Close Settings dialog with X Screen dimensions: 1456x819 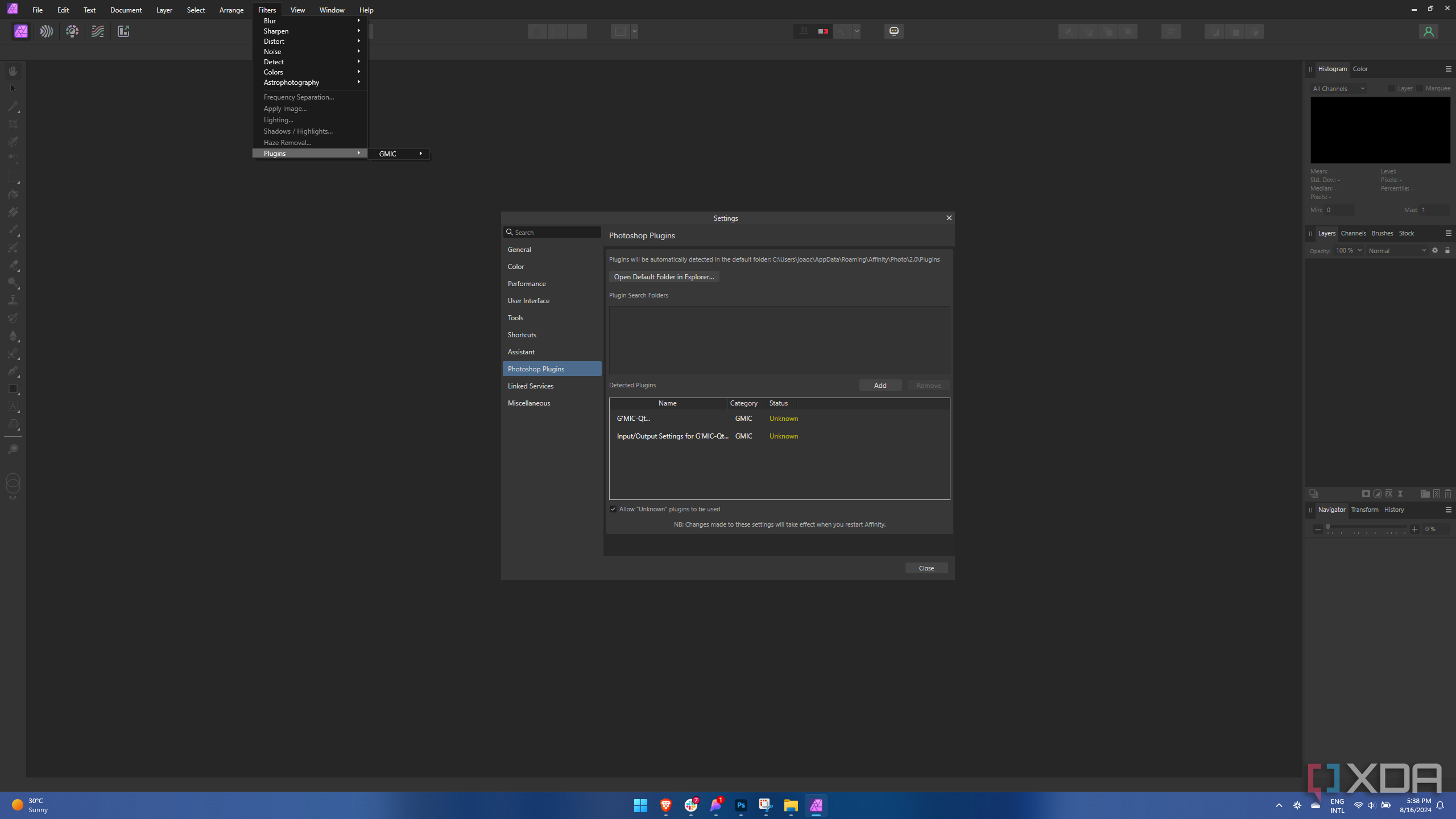pos(949,218)
